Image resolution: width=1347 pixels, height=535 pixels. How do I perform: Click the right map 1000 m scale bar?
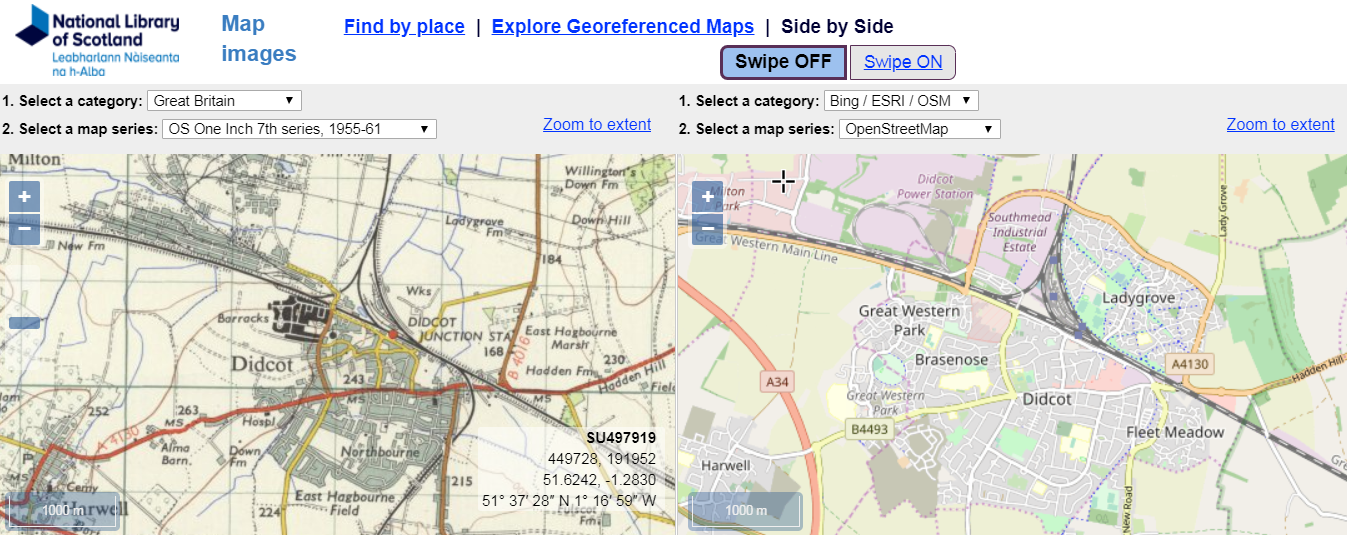click(747, 510)
